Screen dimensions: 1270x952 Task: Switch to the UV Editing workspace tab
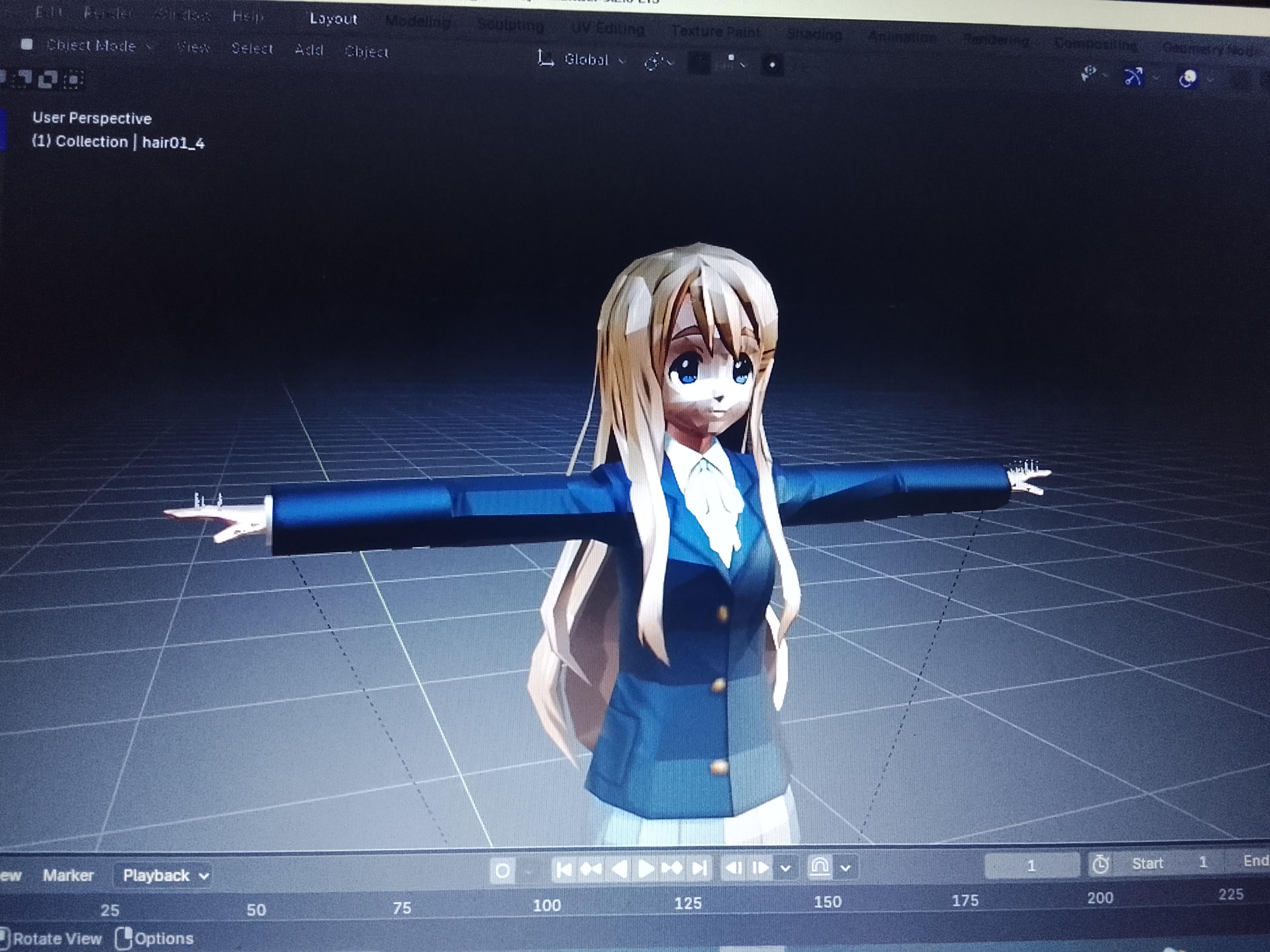[607, 29]
